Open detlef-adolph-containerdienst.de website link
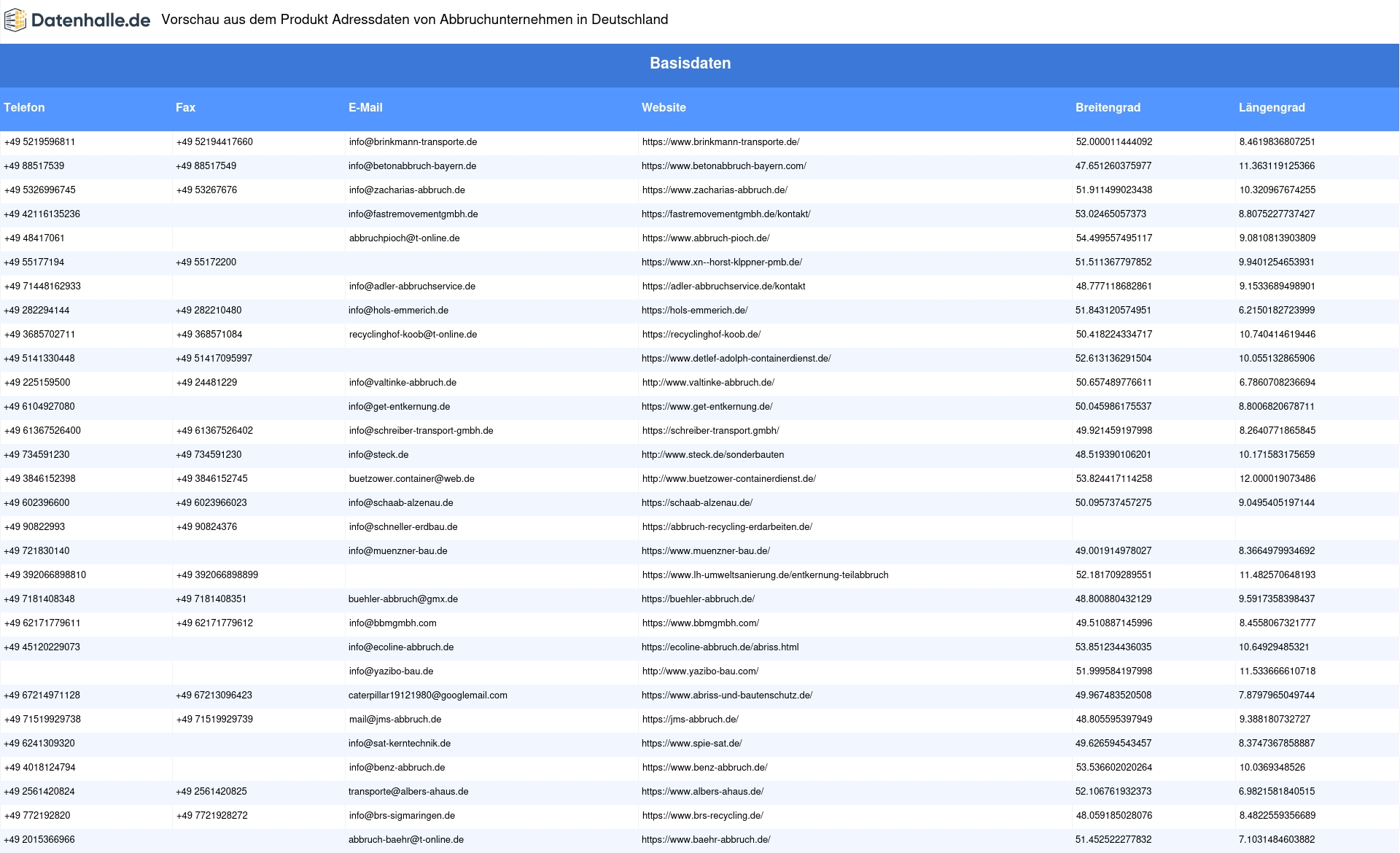Viewport: 1400px width, 853px height. pos(736,359)
